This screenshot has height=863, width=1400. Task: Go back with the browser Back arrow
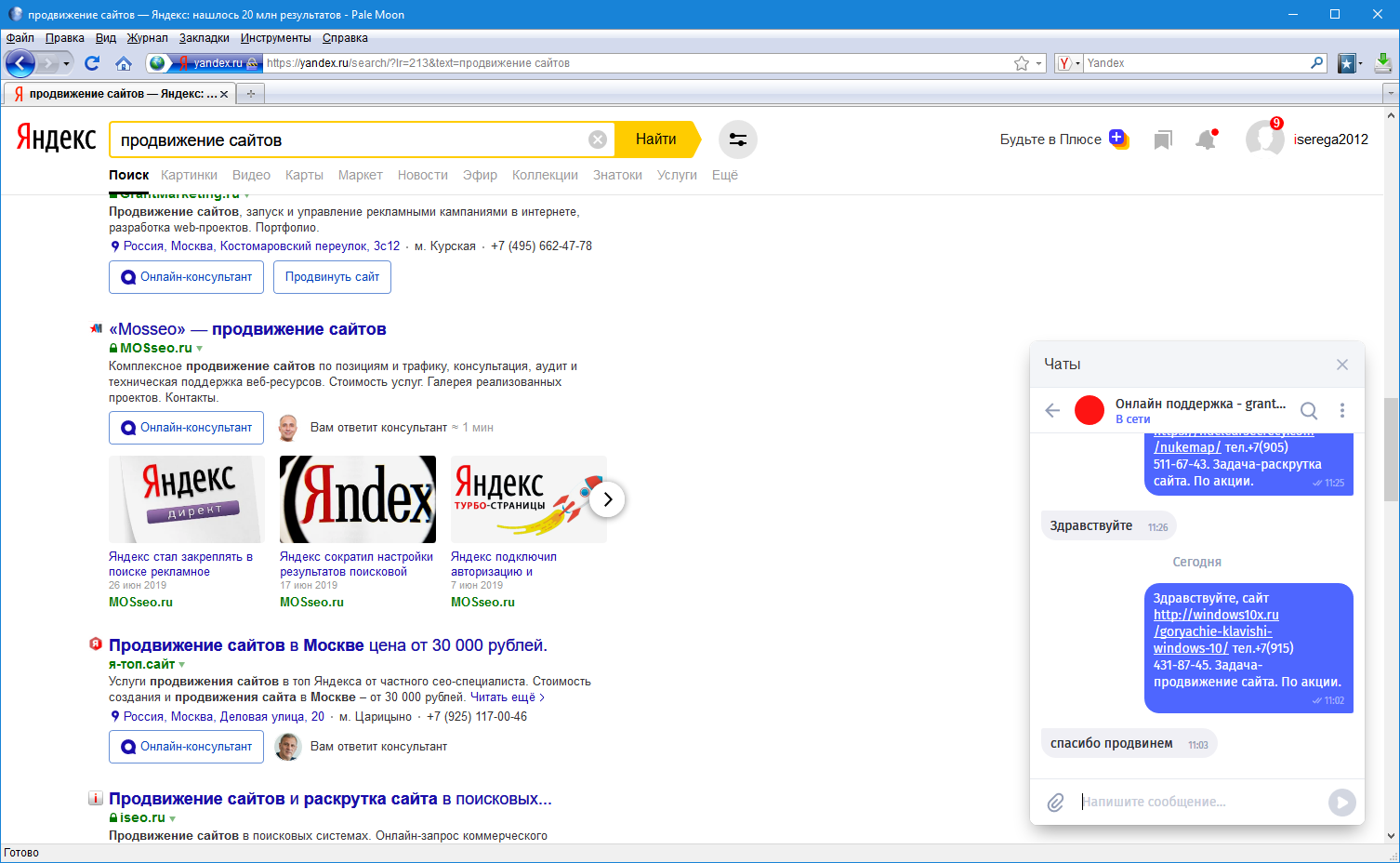pos(20,63)
